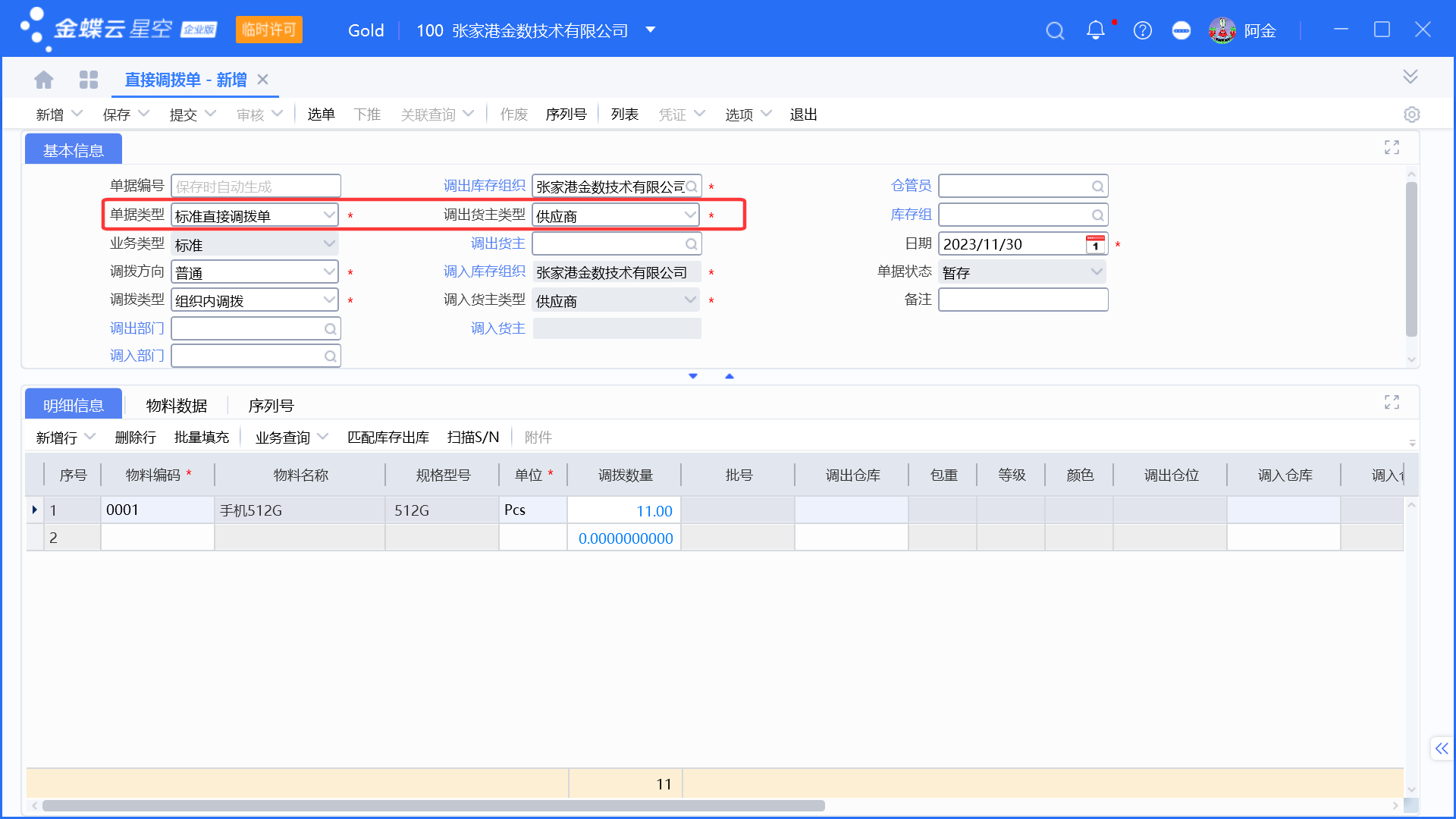
Task: Switch to the 序列号 detail tab
Action: coord(271,406)
